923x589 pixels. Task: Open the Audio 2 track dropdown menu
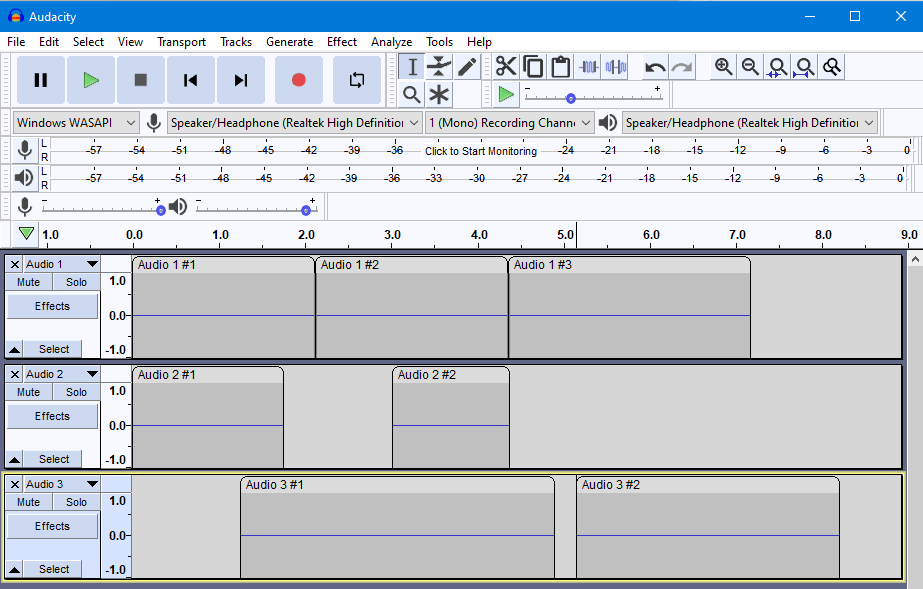tap(61, 374)
